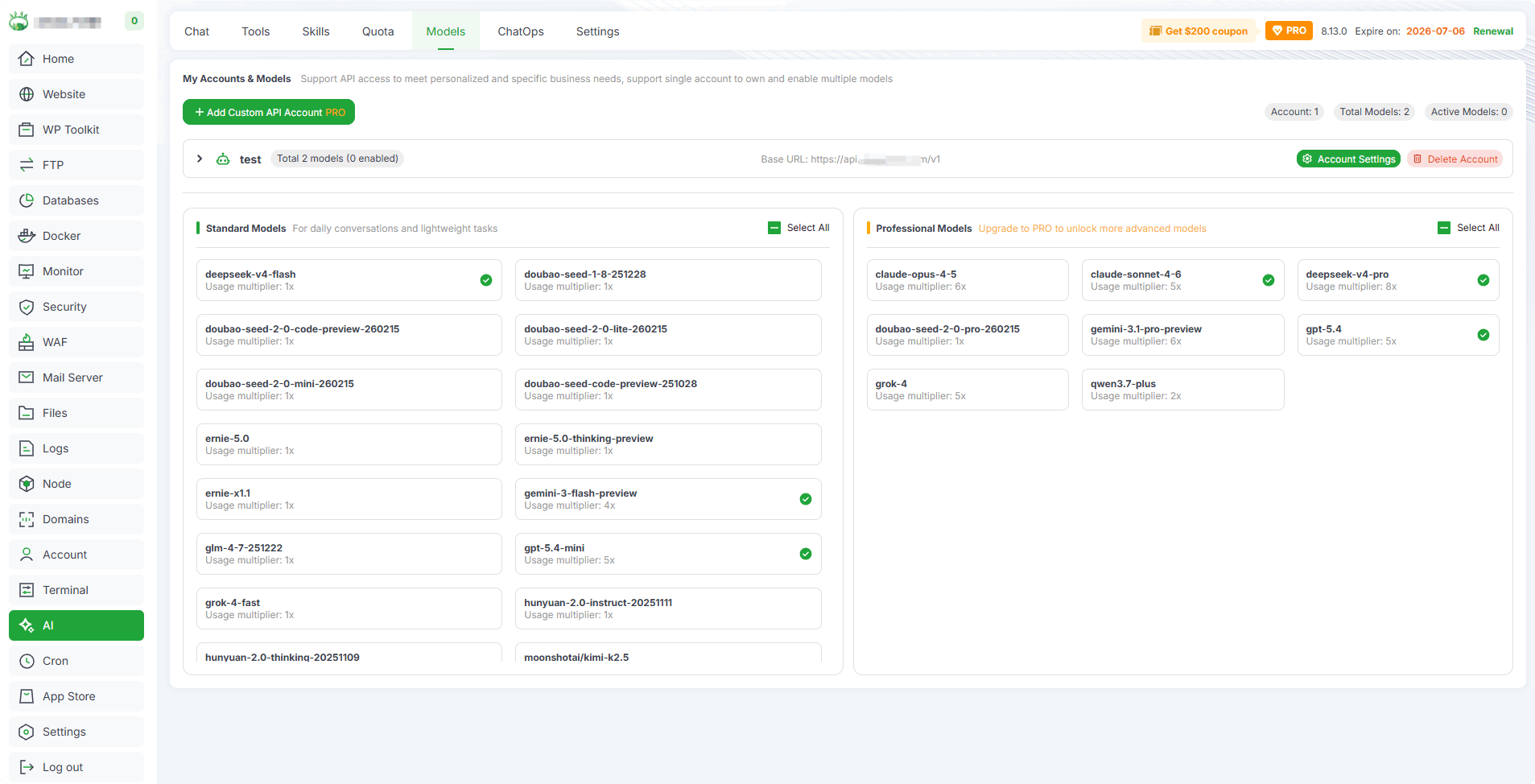Open the Account person icon

point(27,555)
